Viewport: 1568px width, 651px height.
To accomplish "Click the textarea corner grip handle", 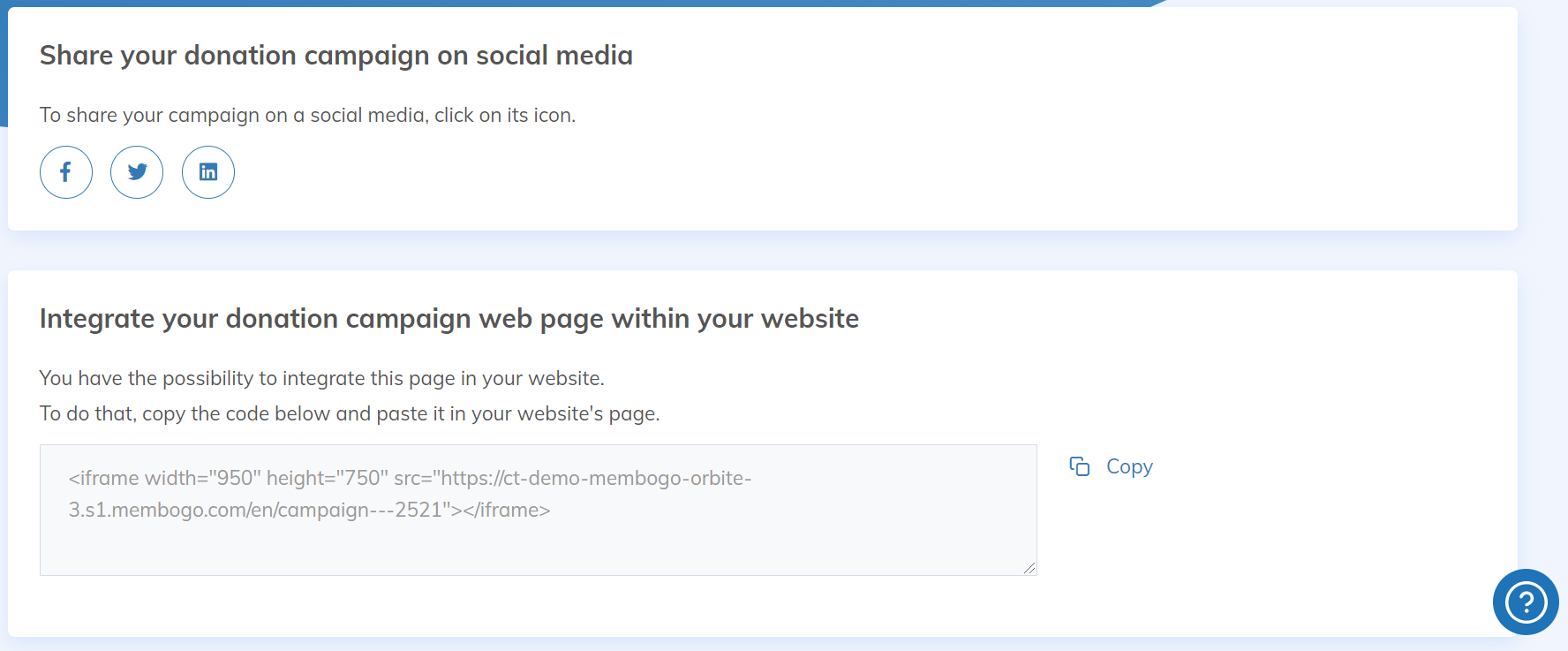I will point(1029,568).
